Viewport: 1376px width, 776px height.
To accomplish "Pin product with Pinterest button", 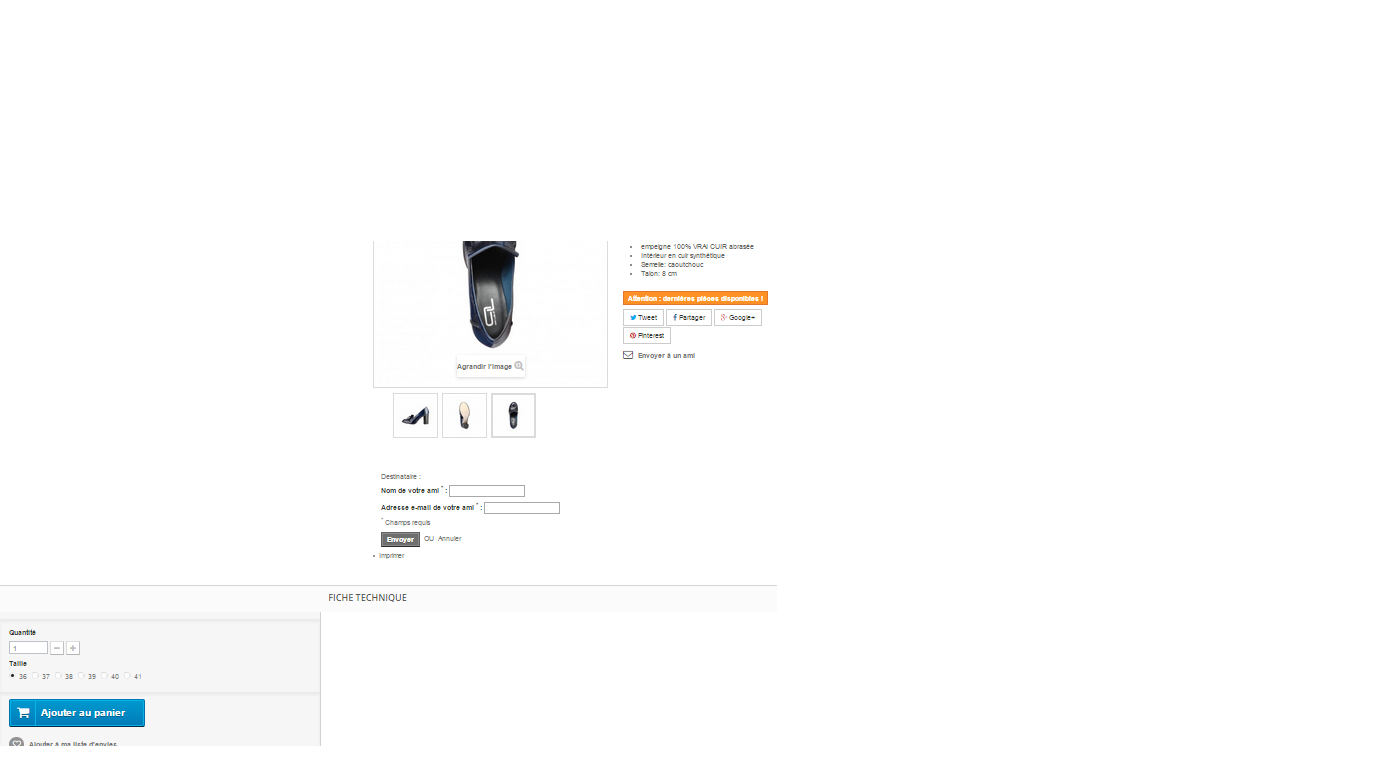I will click(647, 336).
